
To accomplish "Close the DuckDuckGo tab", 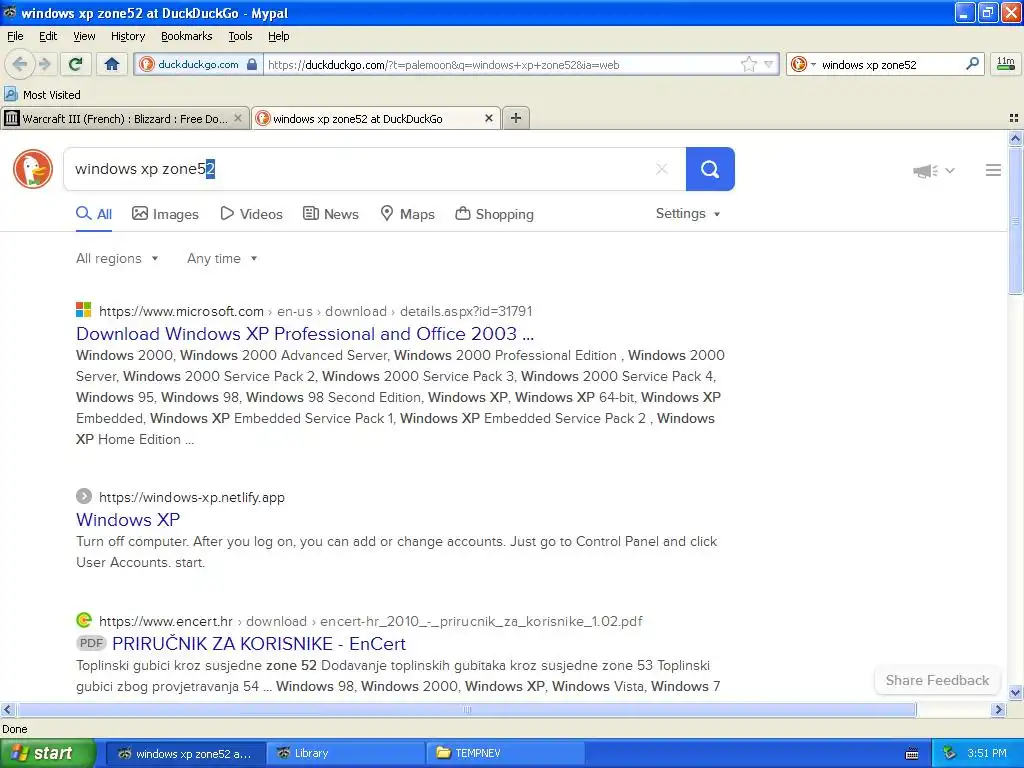I will (x=488, y=118).
